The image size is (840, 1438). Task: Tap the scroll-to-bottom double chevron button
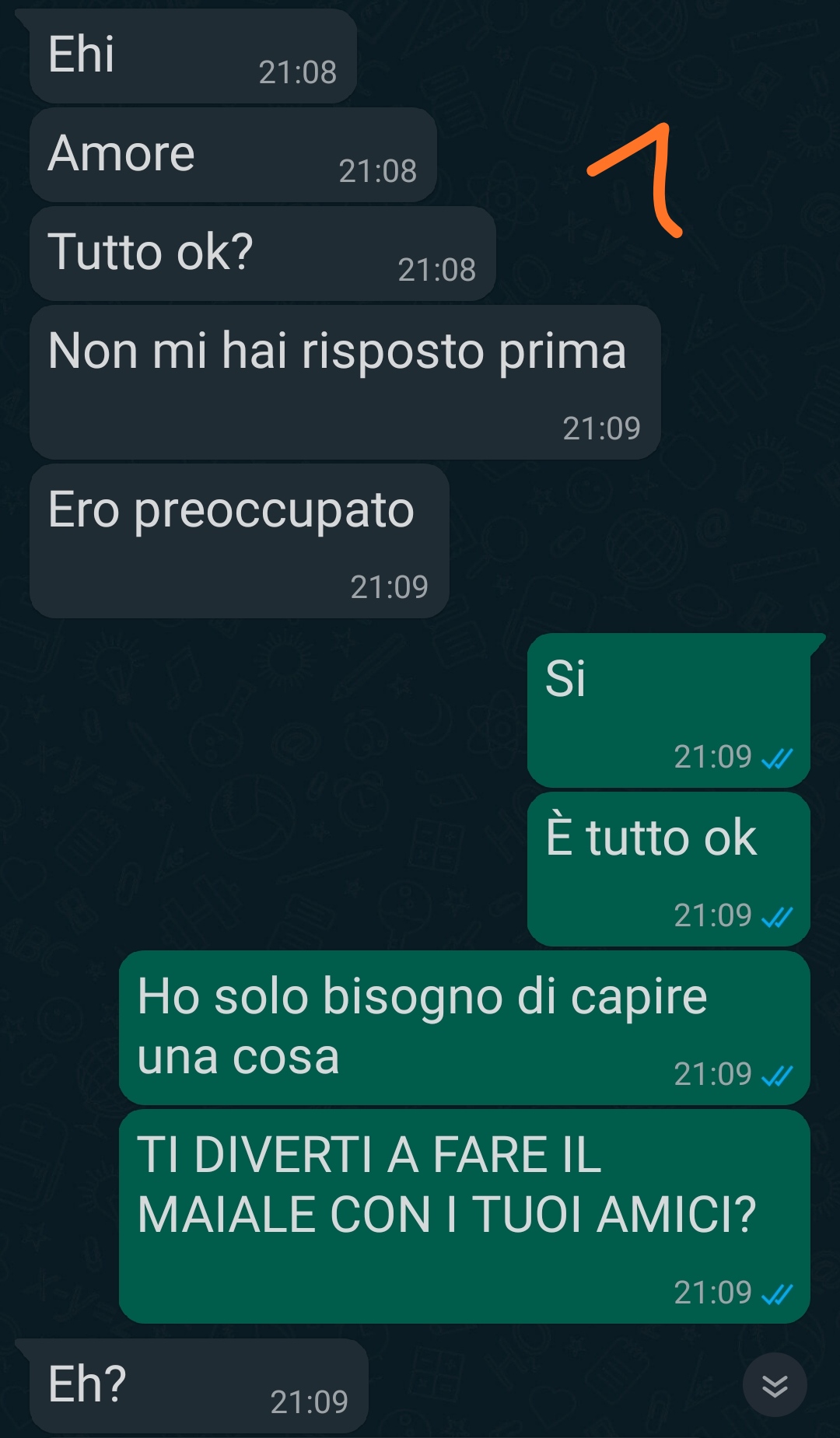(775, 1385)
